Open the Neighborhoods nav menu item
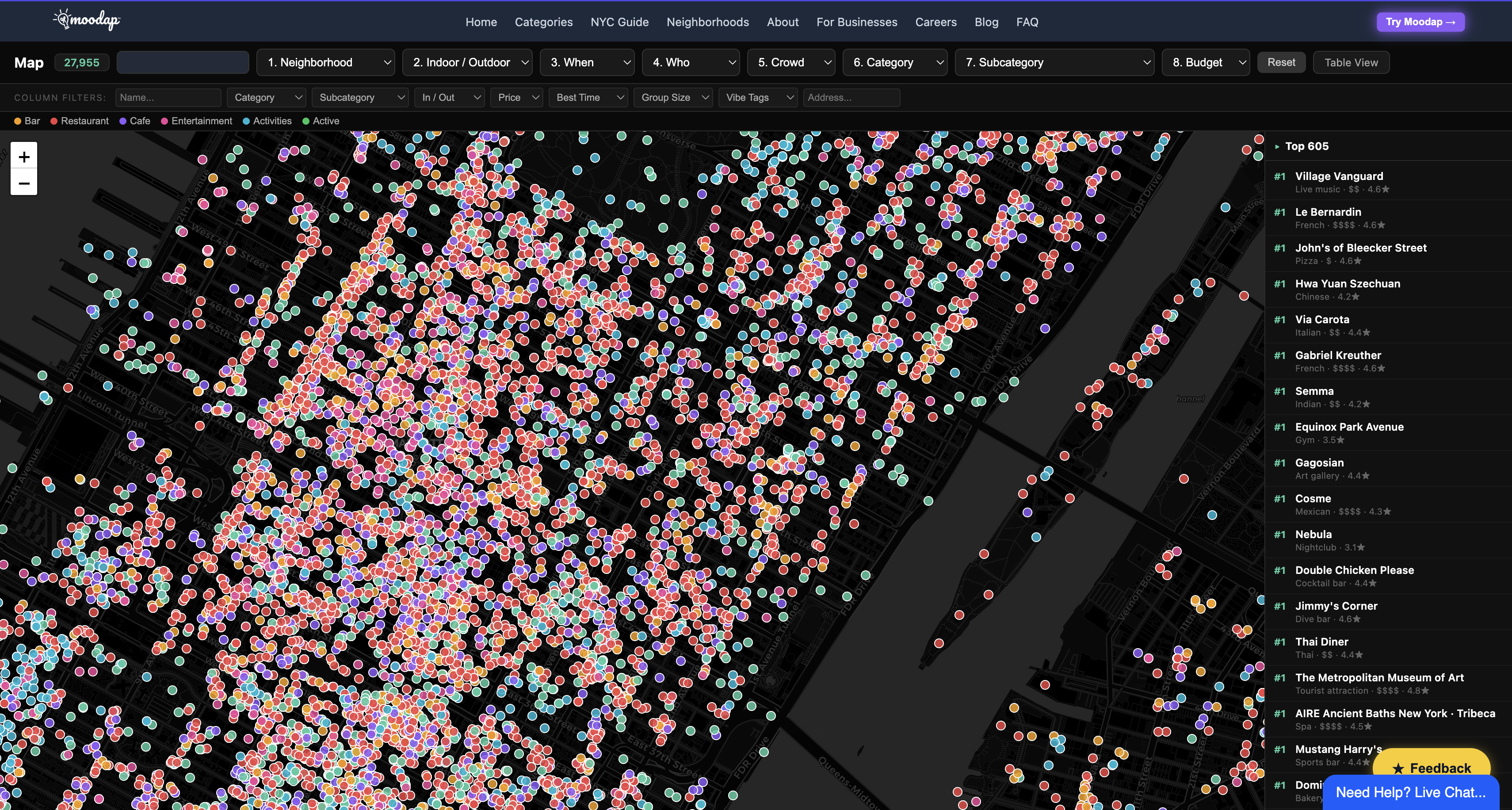 tap(707, 22)
